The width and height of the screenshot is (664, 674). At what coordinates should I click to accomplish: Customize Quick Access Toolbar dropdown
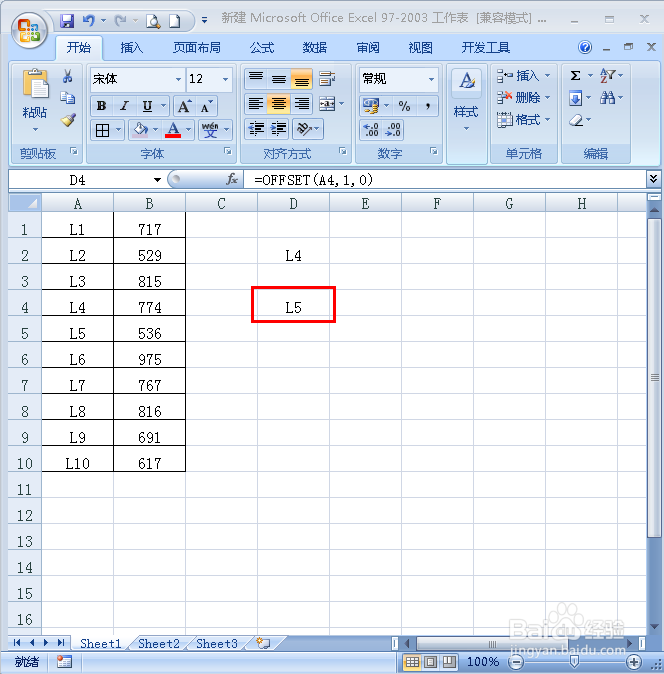(205, 20)
